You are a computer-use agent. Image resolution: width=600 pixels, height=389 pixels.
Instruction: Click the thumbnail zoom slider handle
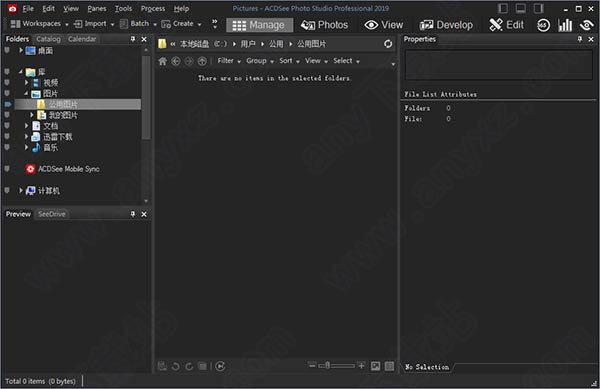point(328,366)
